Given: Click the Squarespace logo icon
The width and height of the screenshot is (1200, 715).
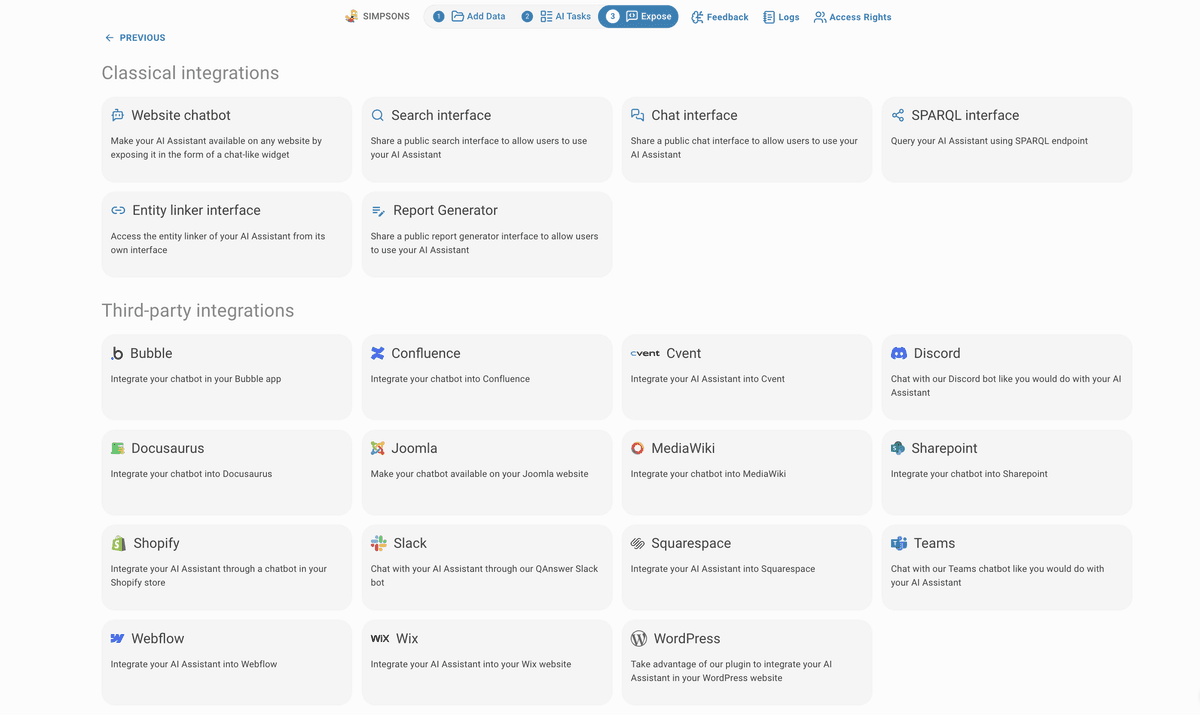Looking at the screenshot, I should tap(638, 543).
